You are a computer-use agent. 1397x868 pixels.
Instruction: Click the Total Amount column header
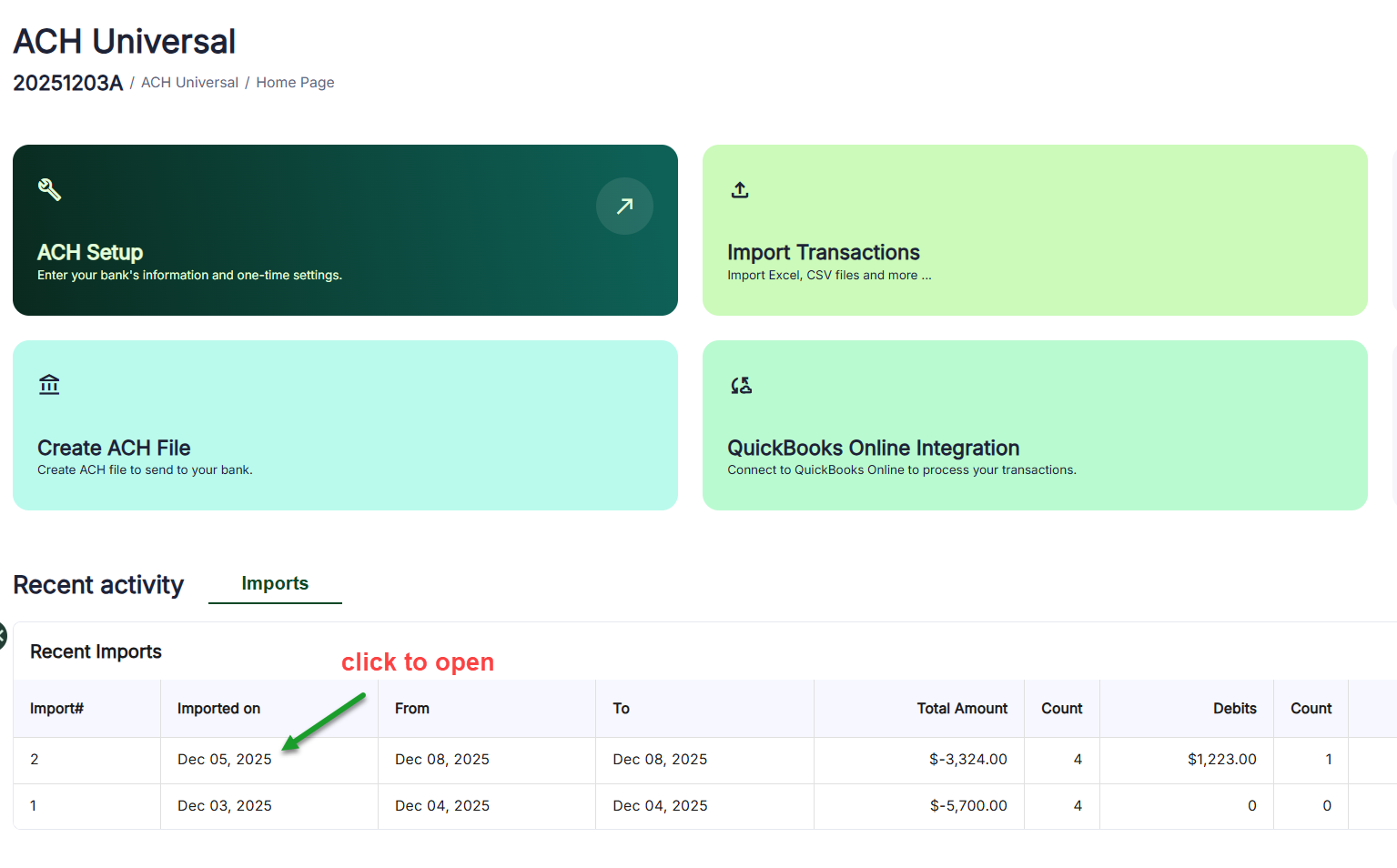[x=962, y=709]
